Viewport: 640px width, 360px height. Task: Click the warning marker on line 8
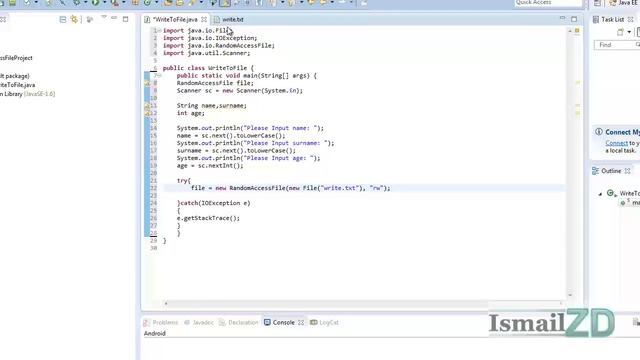pos(147,83)
